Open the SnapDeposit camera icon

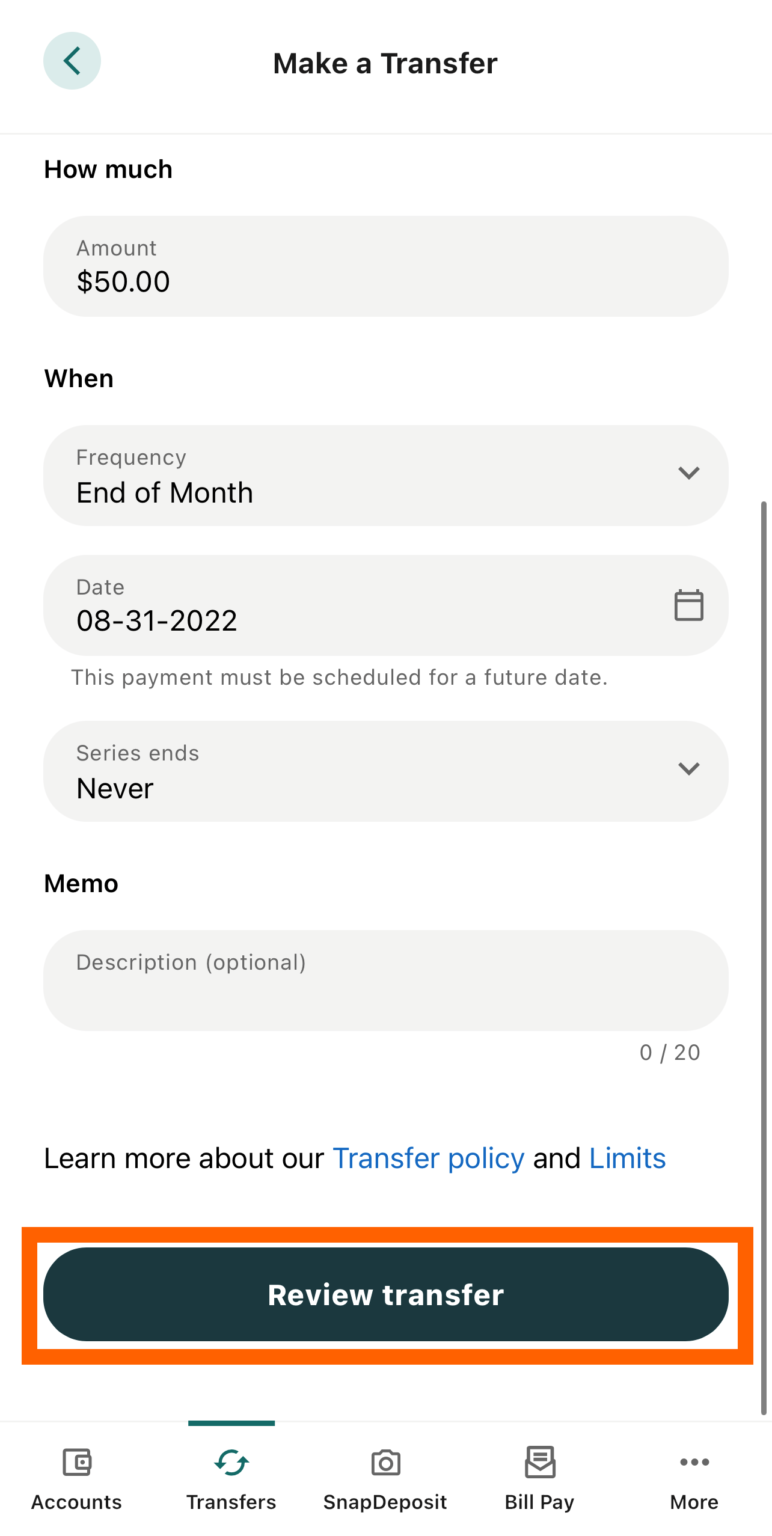pyautogui.click(x=385, y=1463)
